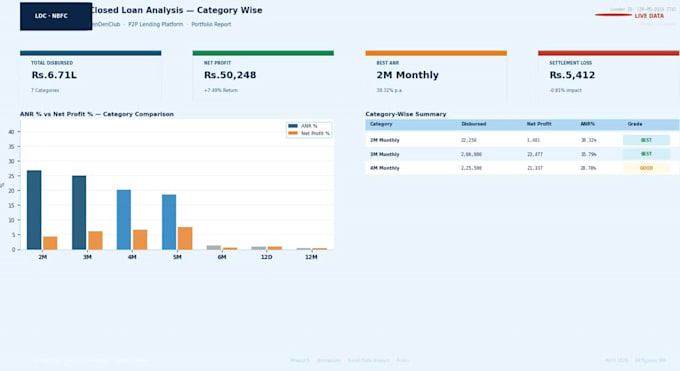Click the 'Category-Wise Summary' heading
The width and height of the screenshot is (680, 371).
point(405,114)
